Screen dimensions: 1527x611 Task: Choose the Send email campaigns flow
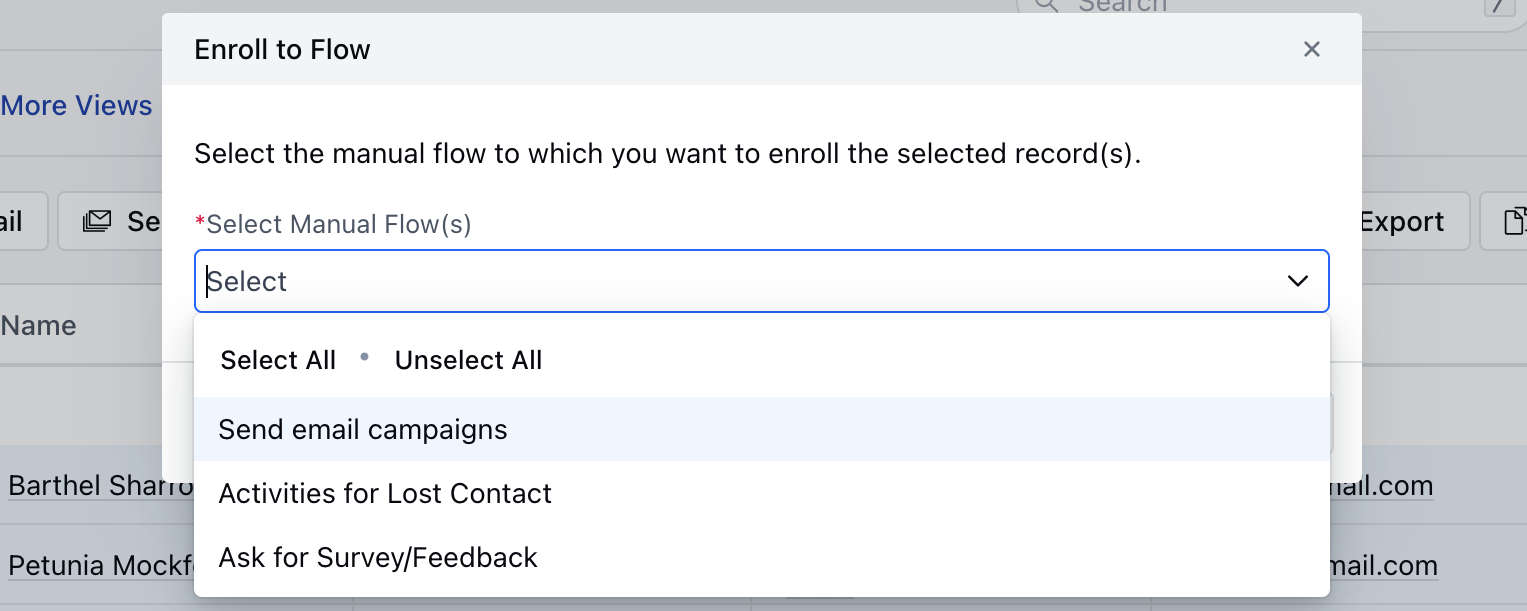click(363, 429)
